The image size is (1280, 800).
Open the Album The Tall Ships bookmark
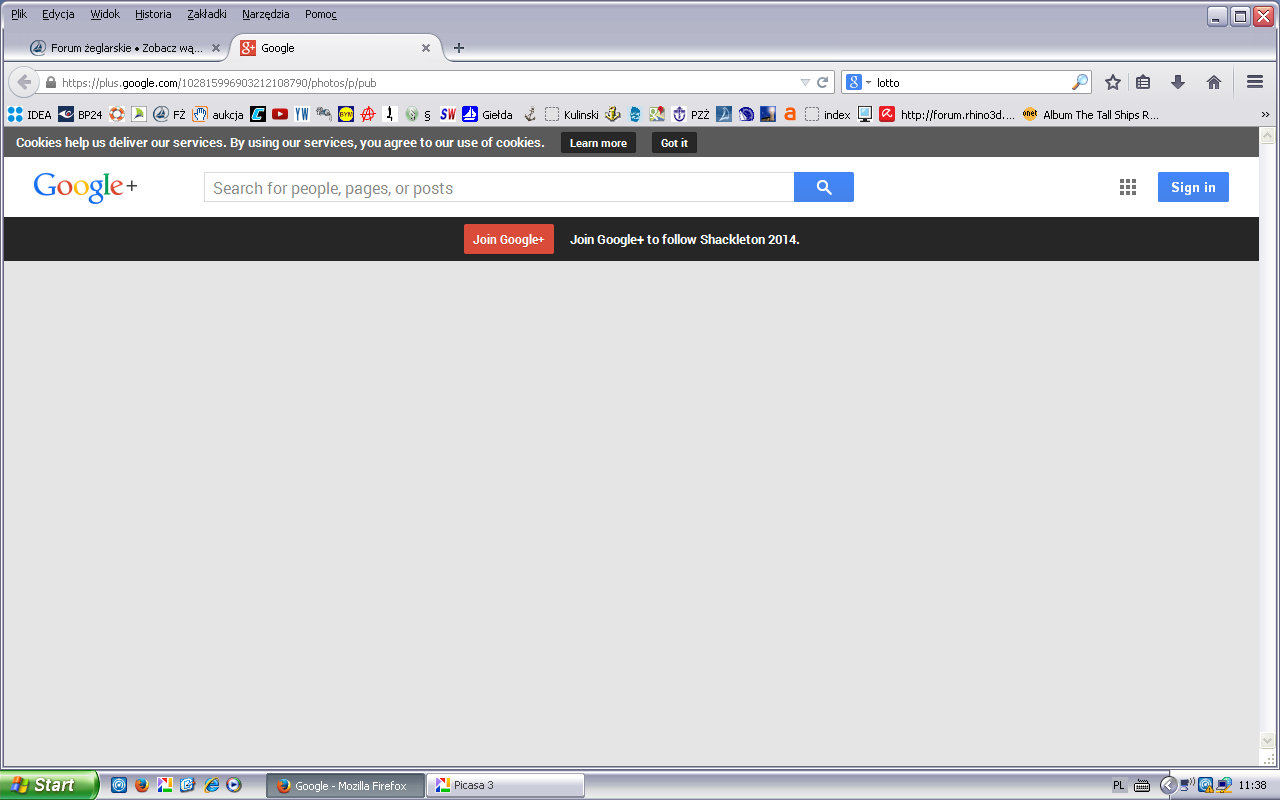click(x=1090, y=114)
